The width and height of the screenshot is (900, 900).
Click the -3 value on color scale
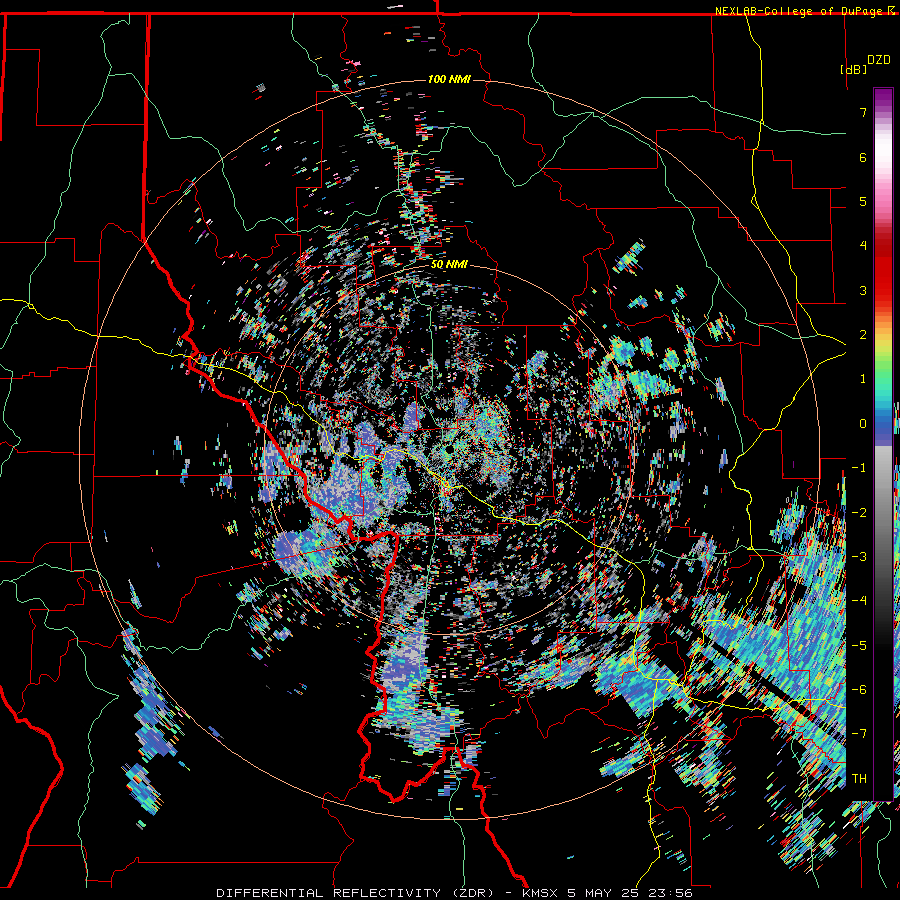point(859,557)
